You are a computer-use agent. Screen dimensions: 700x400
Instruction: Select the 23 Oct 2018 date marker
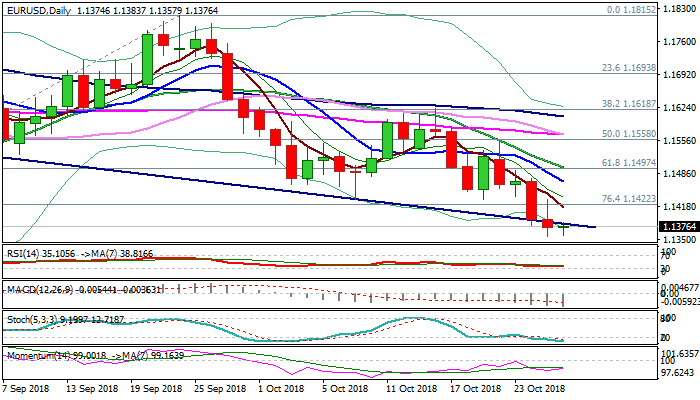pos(540,389)
